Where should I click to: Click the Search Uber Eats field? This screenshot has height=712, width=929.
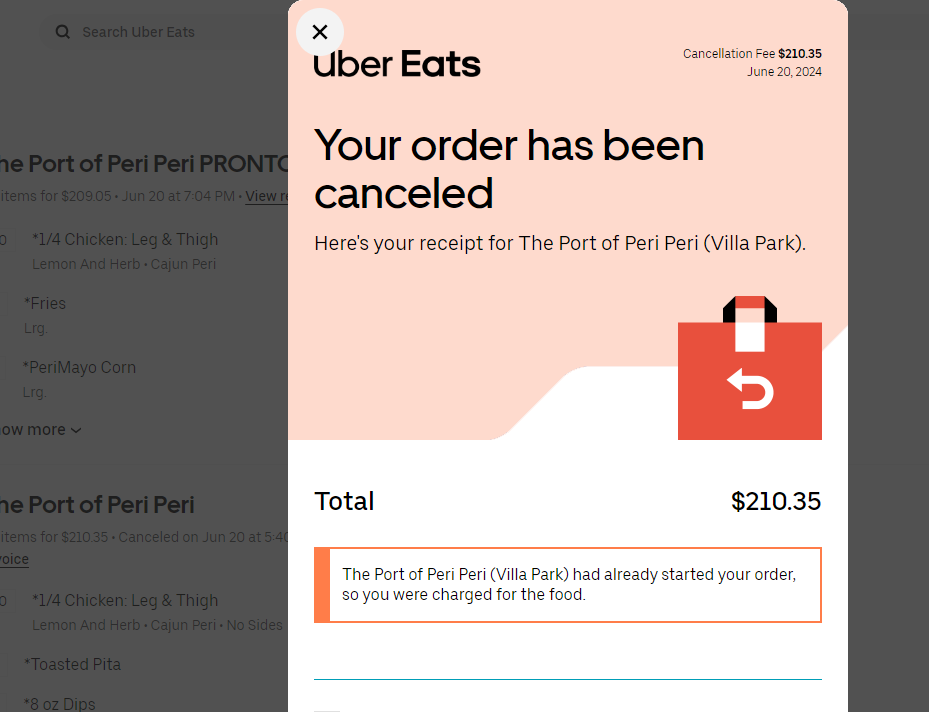click(x=160, y=32)
